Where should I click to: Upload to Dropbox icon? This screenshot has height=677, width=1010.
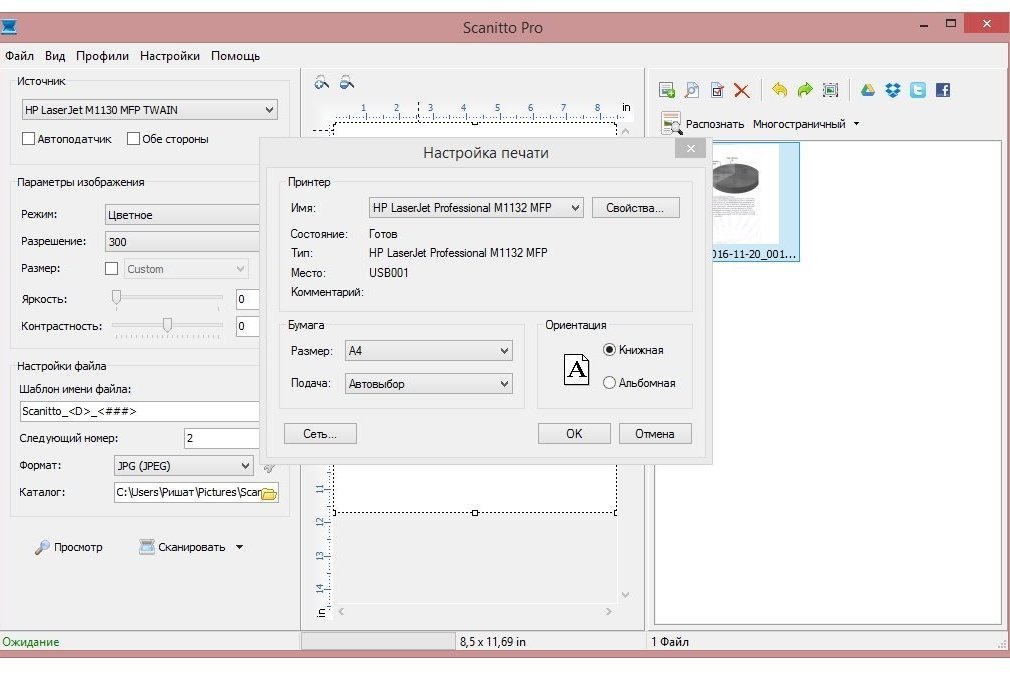point(893,90)
